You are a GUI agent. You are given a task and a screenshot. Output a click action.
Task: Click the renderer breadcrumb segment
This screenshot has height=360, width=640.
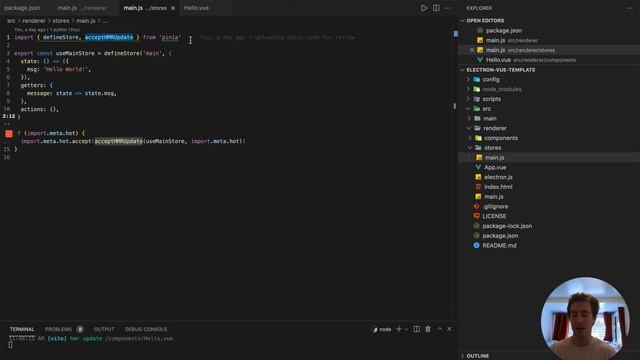tap(34, 21)
